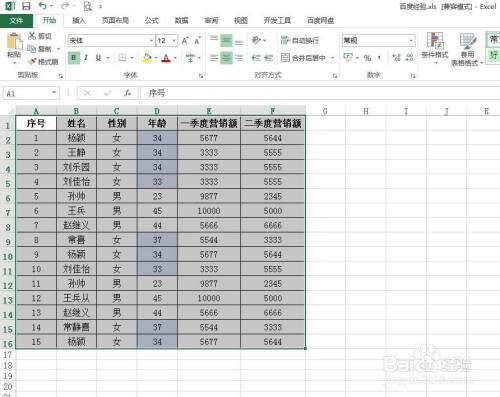Open the font size dropdown showing 12
The image size is (500, 397).
pyautogui.click(x=174, y=41)
